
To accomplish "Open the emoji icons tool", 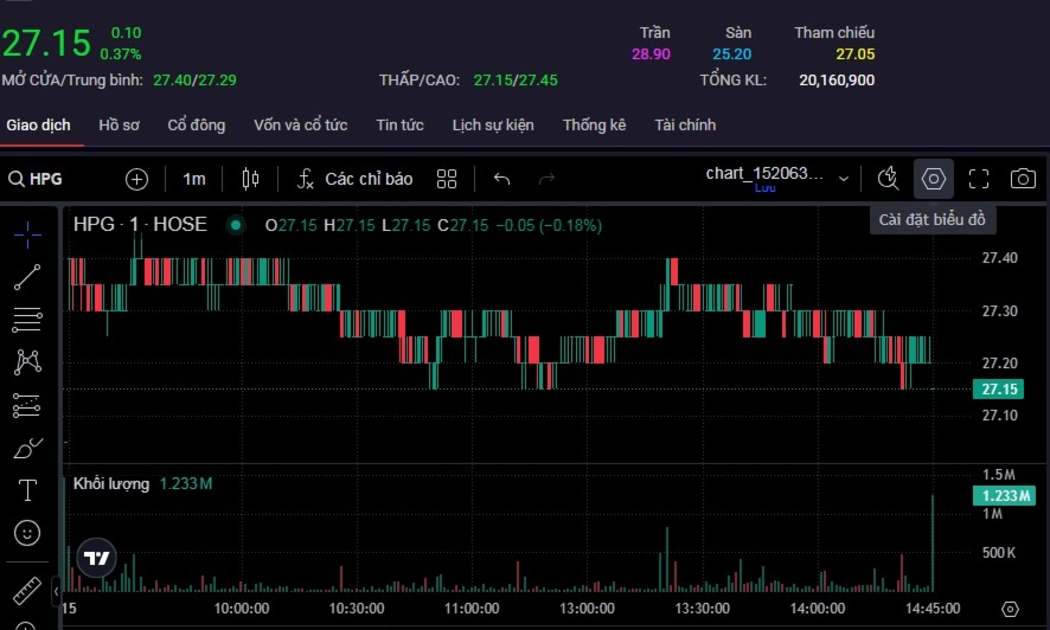I will point(27,533).
